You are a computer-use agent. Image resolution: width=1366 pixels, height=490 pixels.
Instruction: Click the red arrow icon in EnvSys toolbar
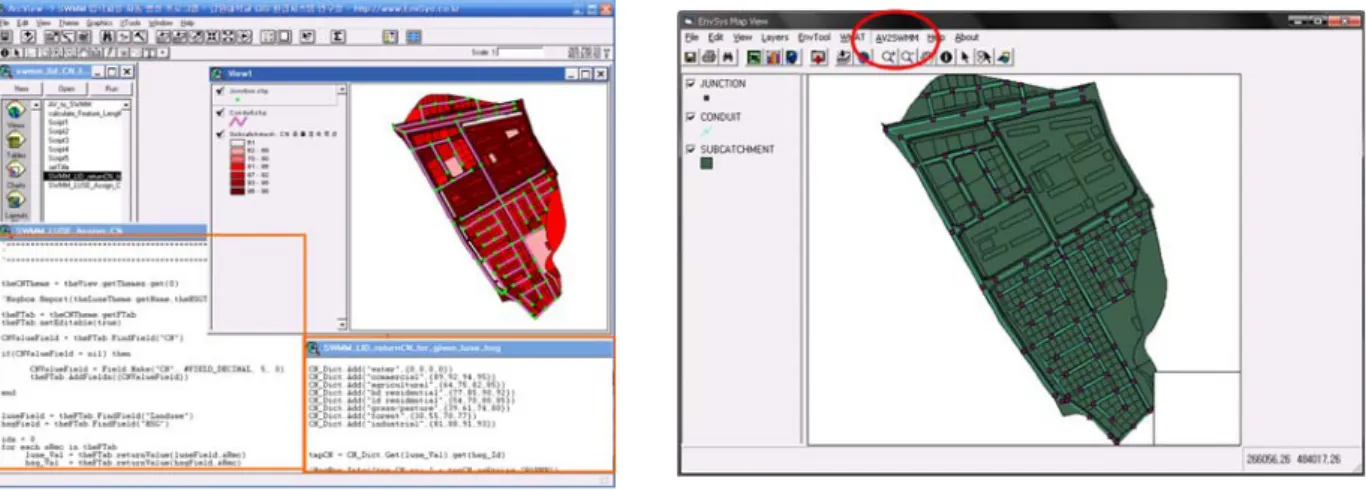818,57
